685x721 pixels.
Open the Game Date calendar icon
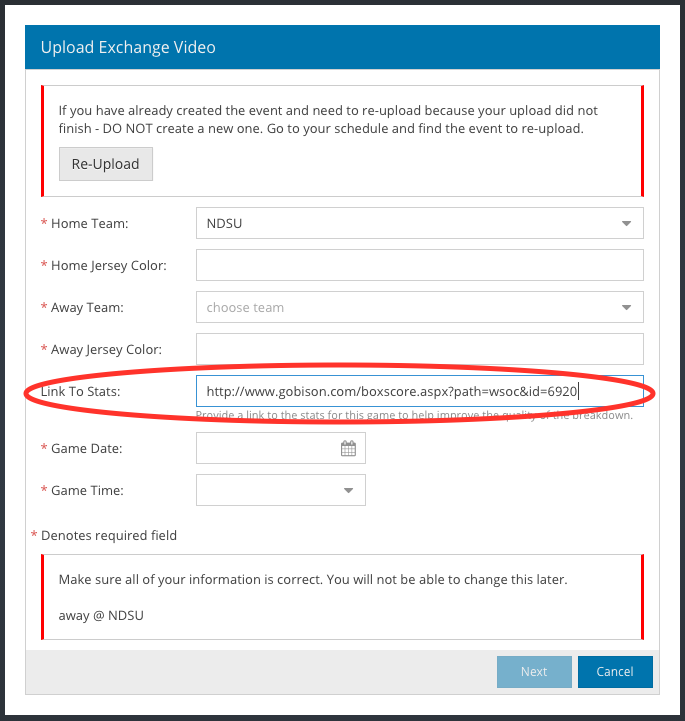pyautogui.click(x=348, y=448)
